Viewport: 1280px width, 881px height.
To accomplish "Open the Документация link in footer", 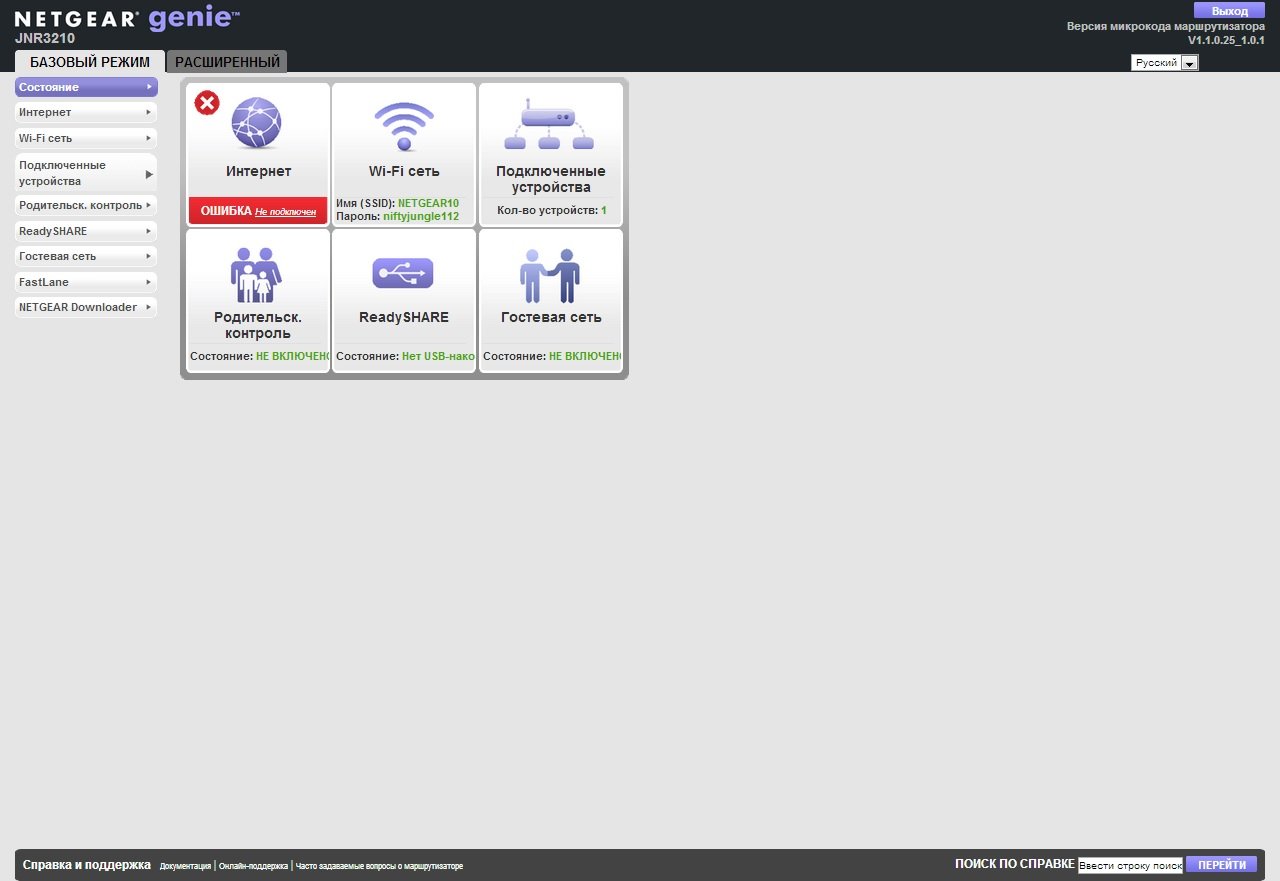I will point(185,866).
